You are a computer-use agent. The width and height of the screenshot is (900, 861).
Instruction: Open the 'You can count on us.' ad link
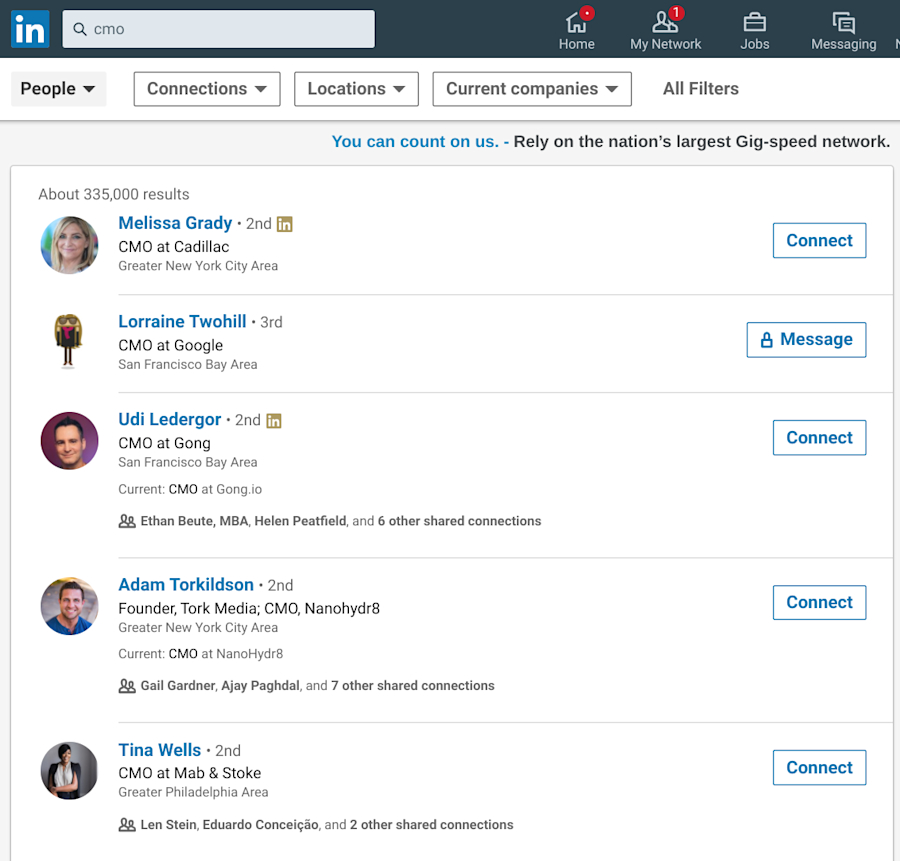[416, 141]
